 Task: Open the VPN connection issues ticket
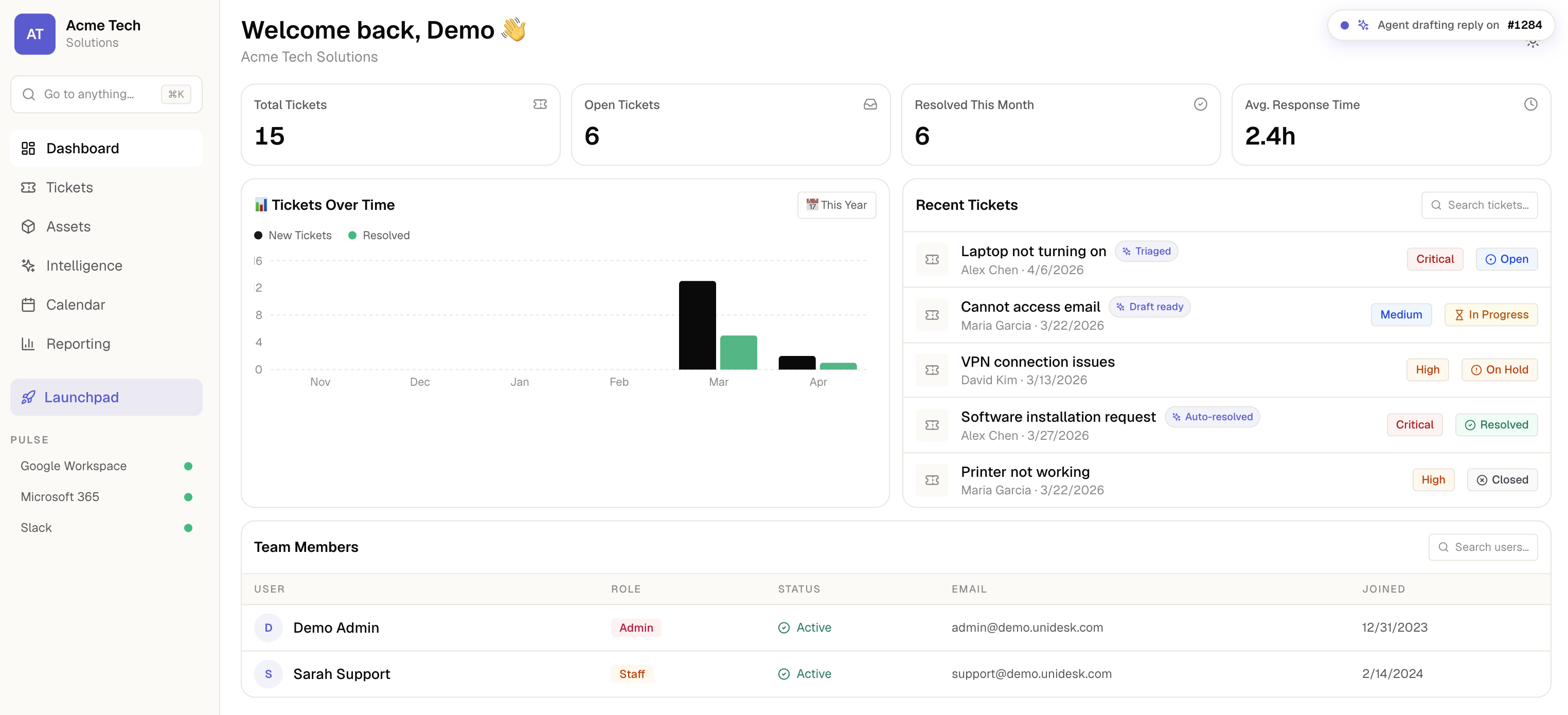pos(1226,370)
